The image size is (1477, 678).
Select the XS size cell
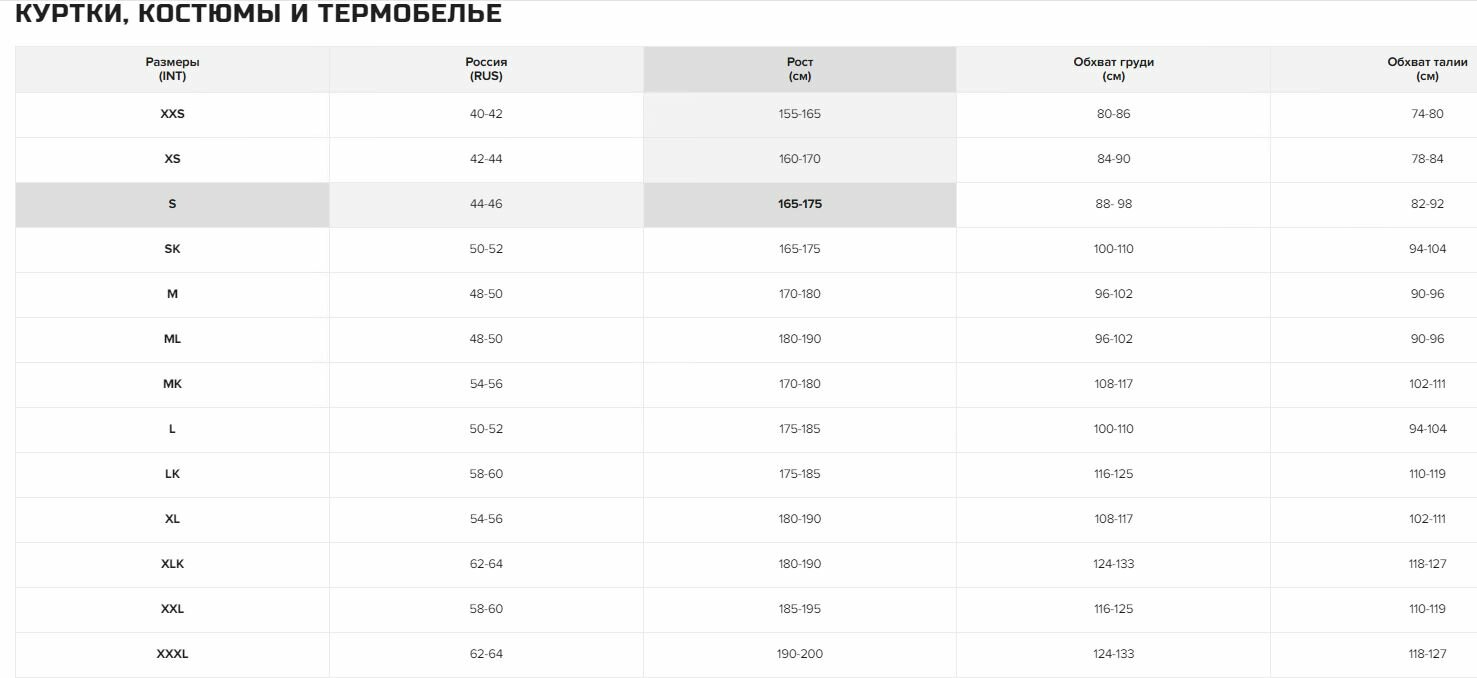click(172, 159)
